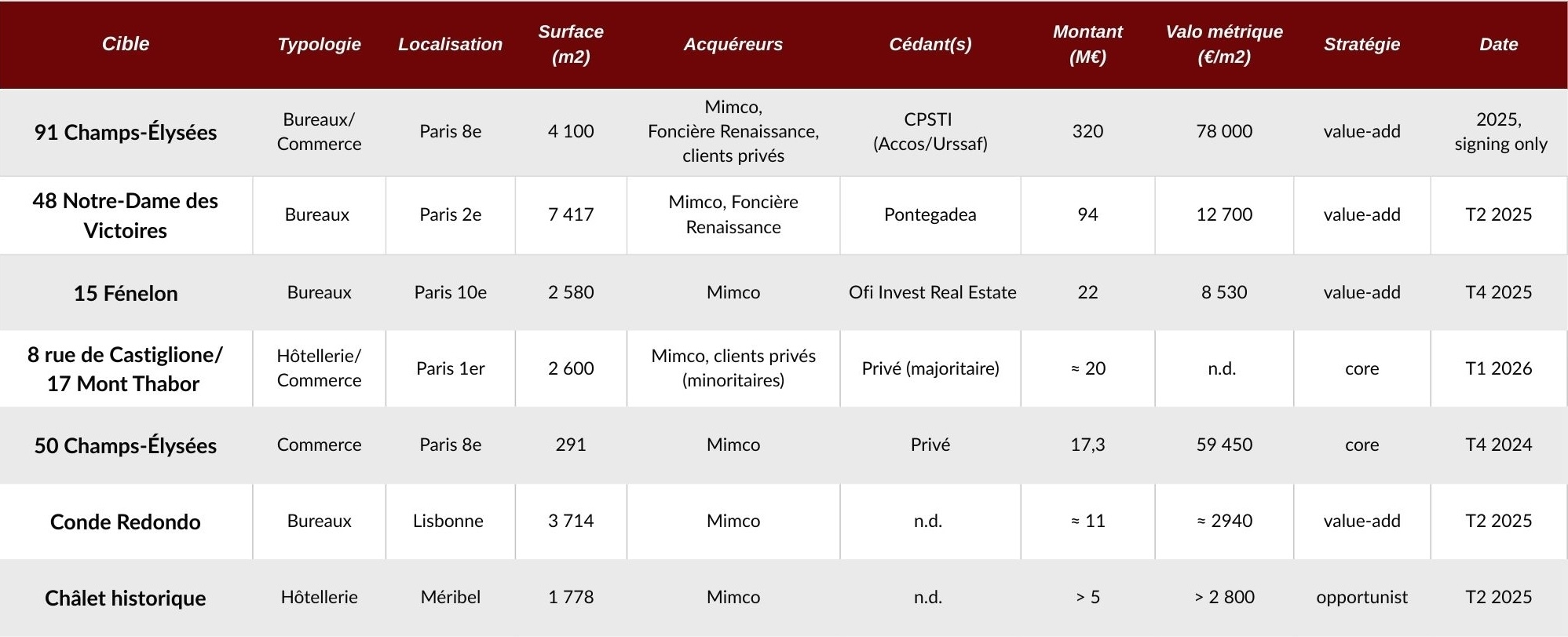Click the Conde Redondo row title

tap(126, 522)
